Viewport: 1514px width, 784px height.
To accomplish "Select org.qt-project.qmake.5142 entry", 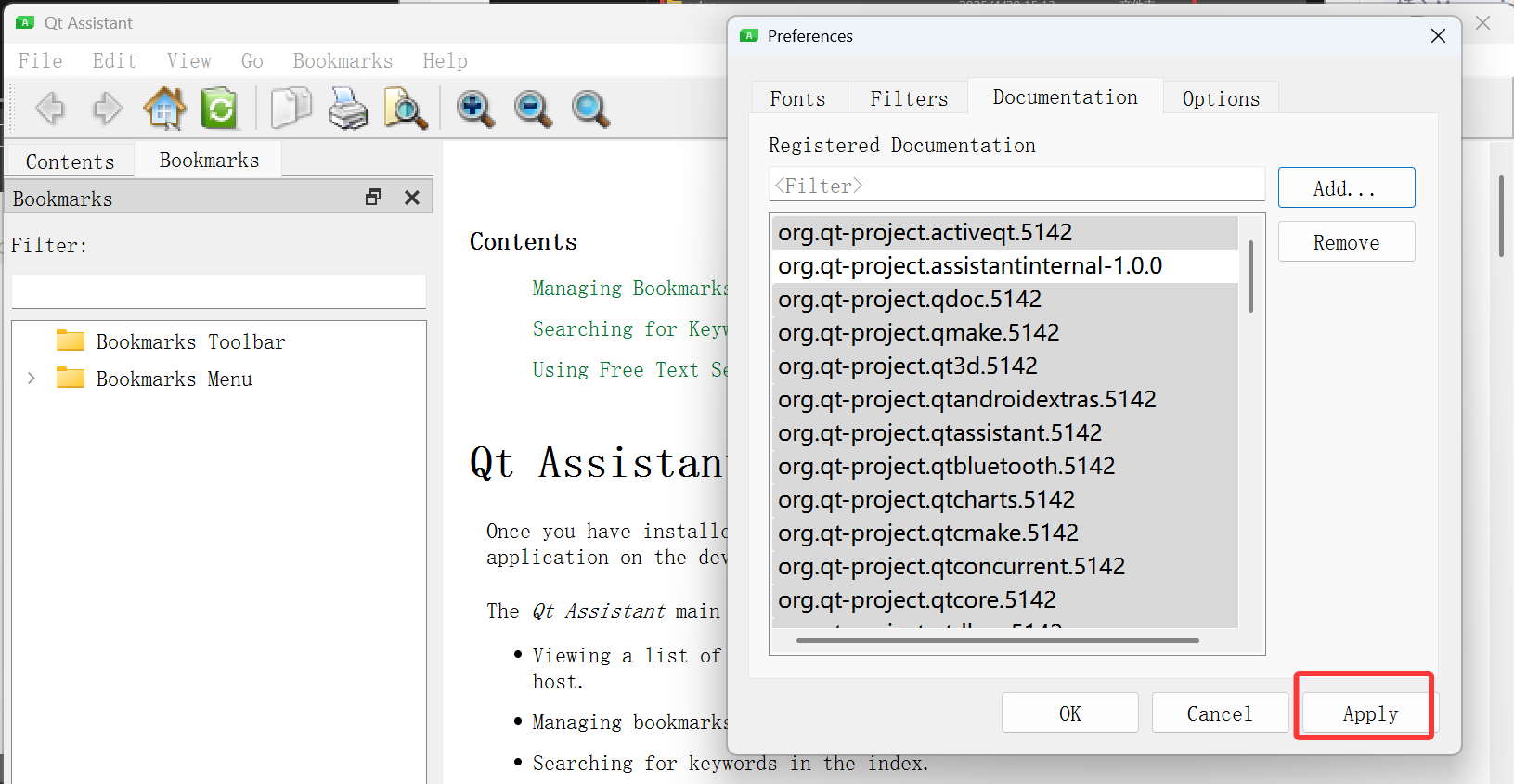I will pos(1005,332).
